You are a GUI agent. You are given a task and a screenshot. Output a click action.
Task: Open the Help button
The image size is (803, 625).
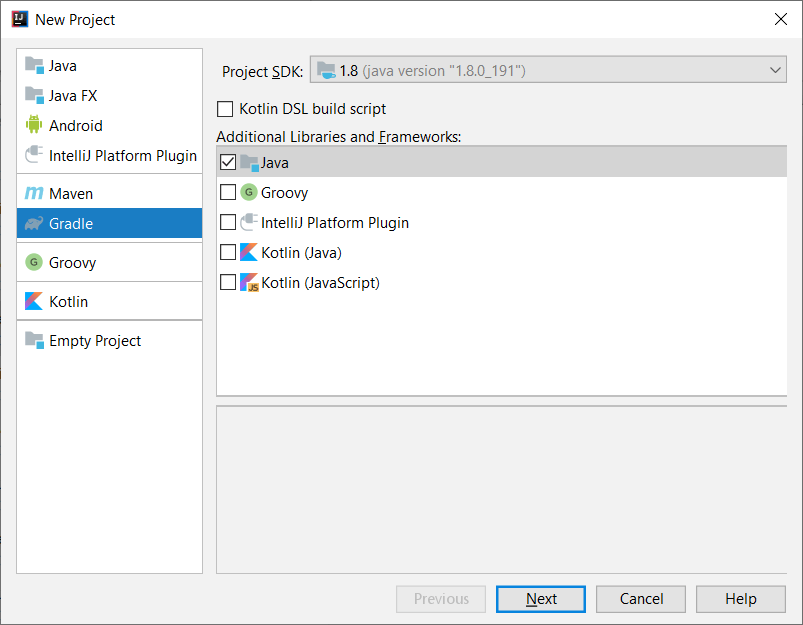[x=741, y=599]
